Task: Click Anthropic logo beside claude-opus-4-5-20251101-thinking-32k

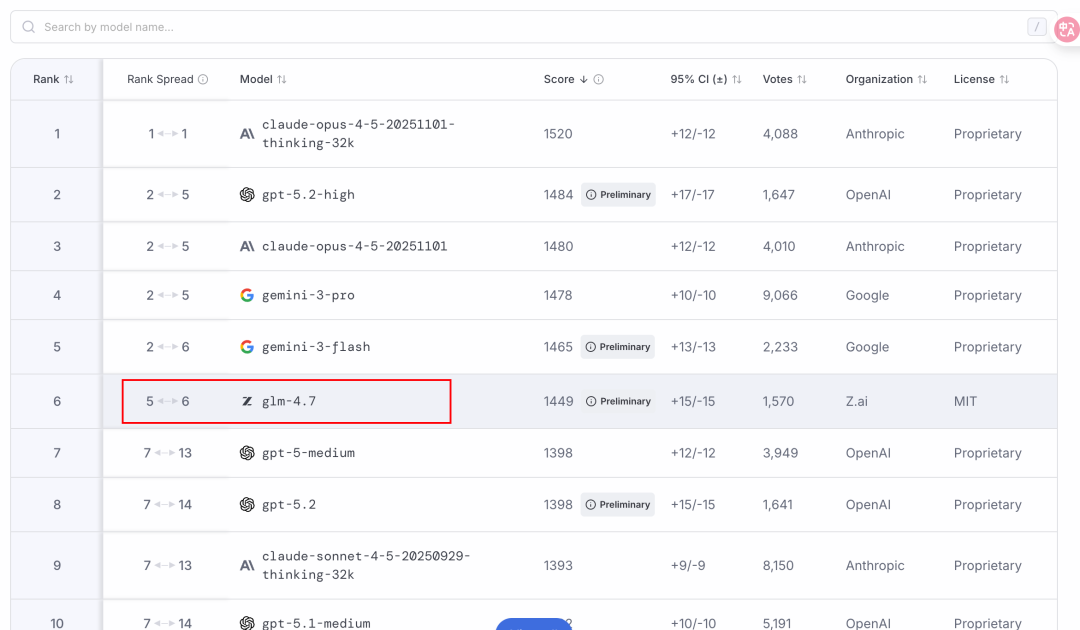Action: pos(247,134)
